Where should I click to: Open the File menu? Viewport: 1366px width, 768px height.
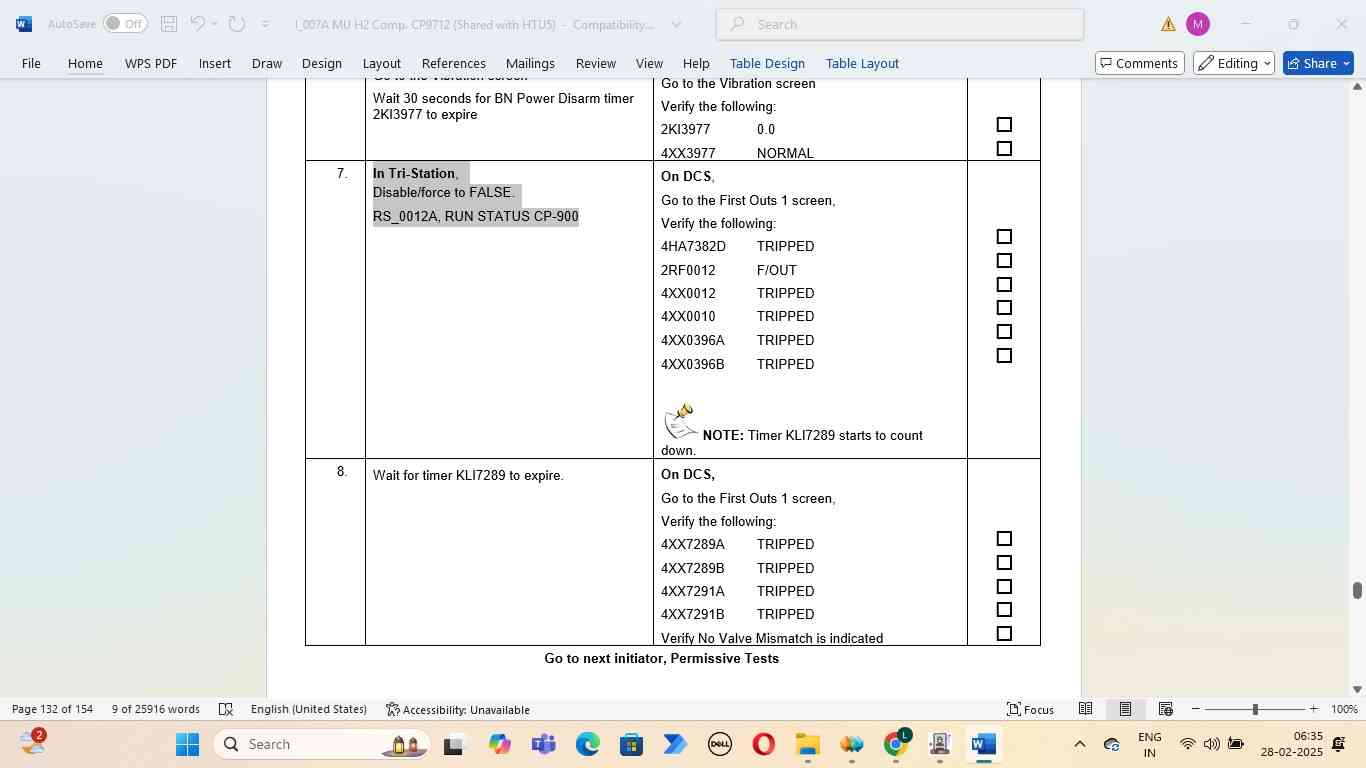[x=31, y=63]
